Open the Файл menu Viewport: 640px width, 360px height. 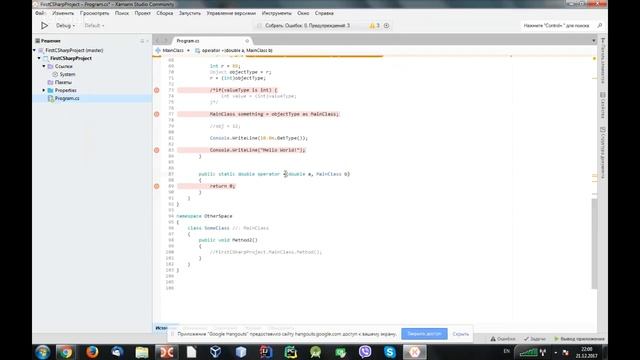(x=40, y=13)
